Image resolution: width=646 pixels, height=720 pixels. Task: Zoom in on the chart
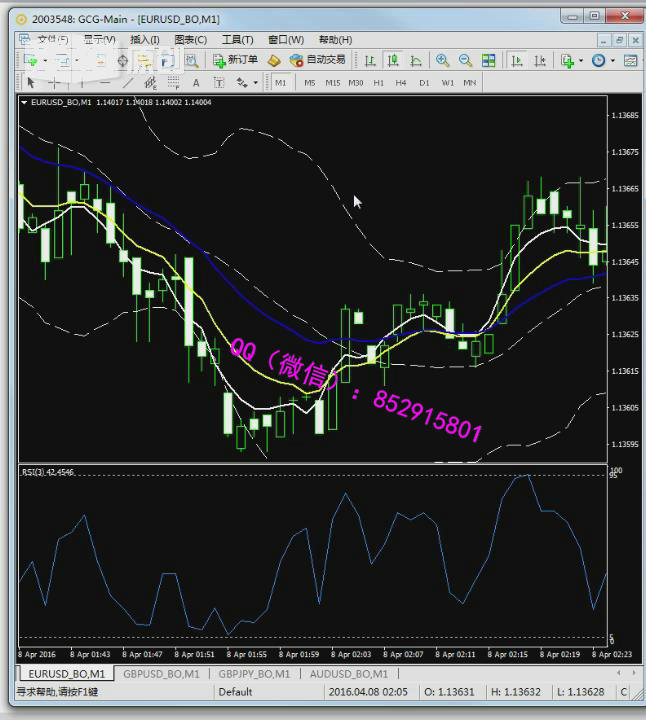pyautogui.click(x=443, y=60)
